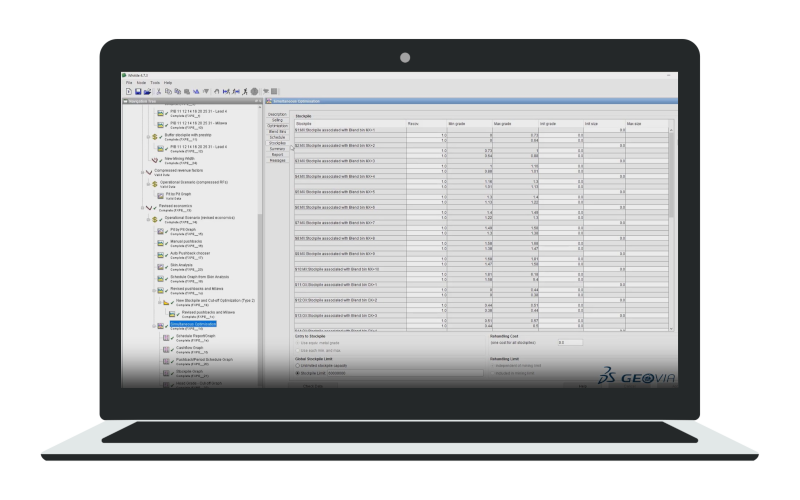Switch to the Selling tab
This screenshot has width=800, height=500.
pyautogui.click(x=277, y=120)
